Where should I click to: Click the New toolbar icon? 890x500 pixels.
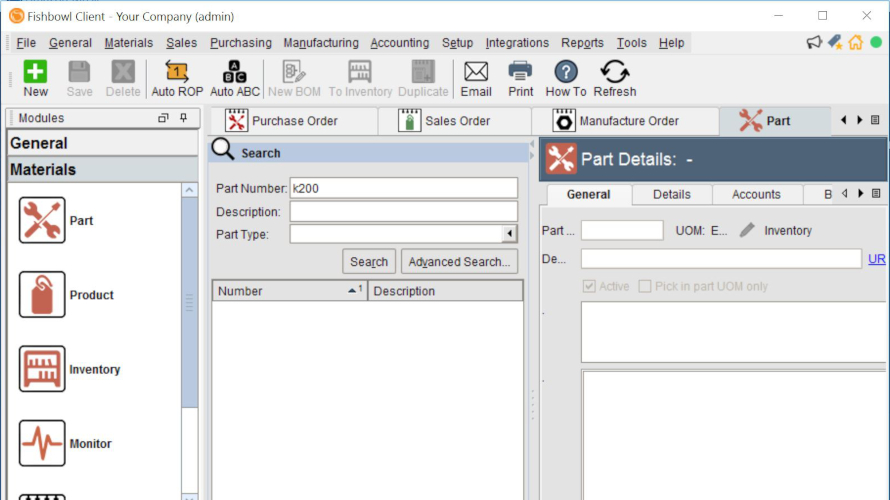pyautogui.click(x=35, y=78)
